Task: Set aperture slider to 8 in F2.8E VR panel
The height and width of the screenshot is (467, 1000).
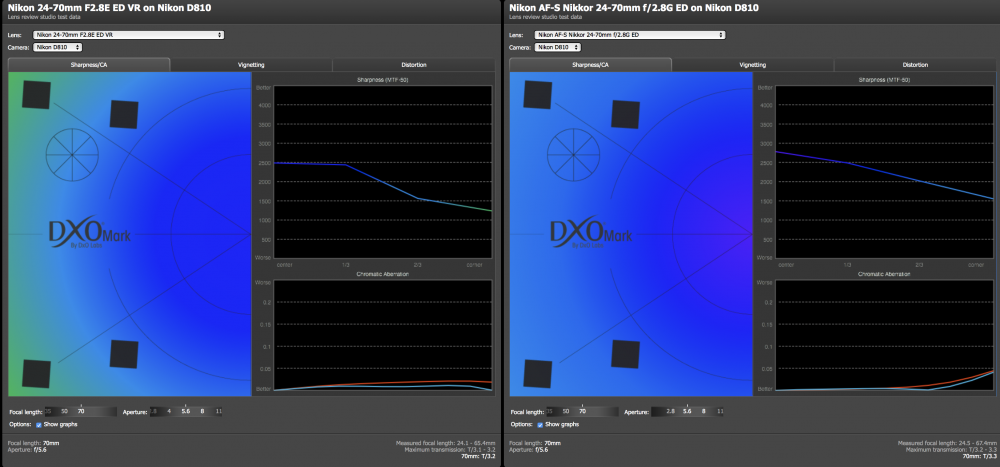Action: click(x=203, y=412)
